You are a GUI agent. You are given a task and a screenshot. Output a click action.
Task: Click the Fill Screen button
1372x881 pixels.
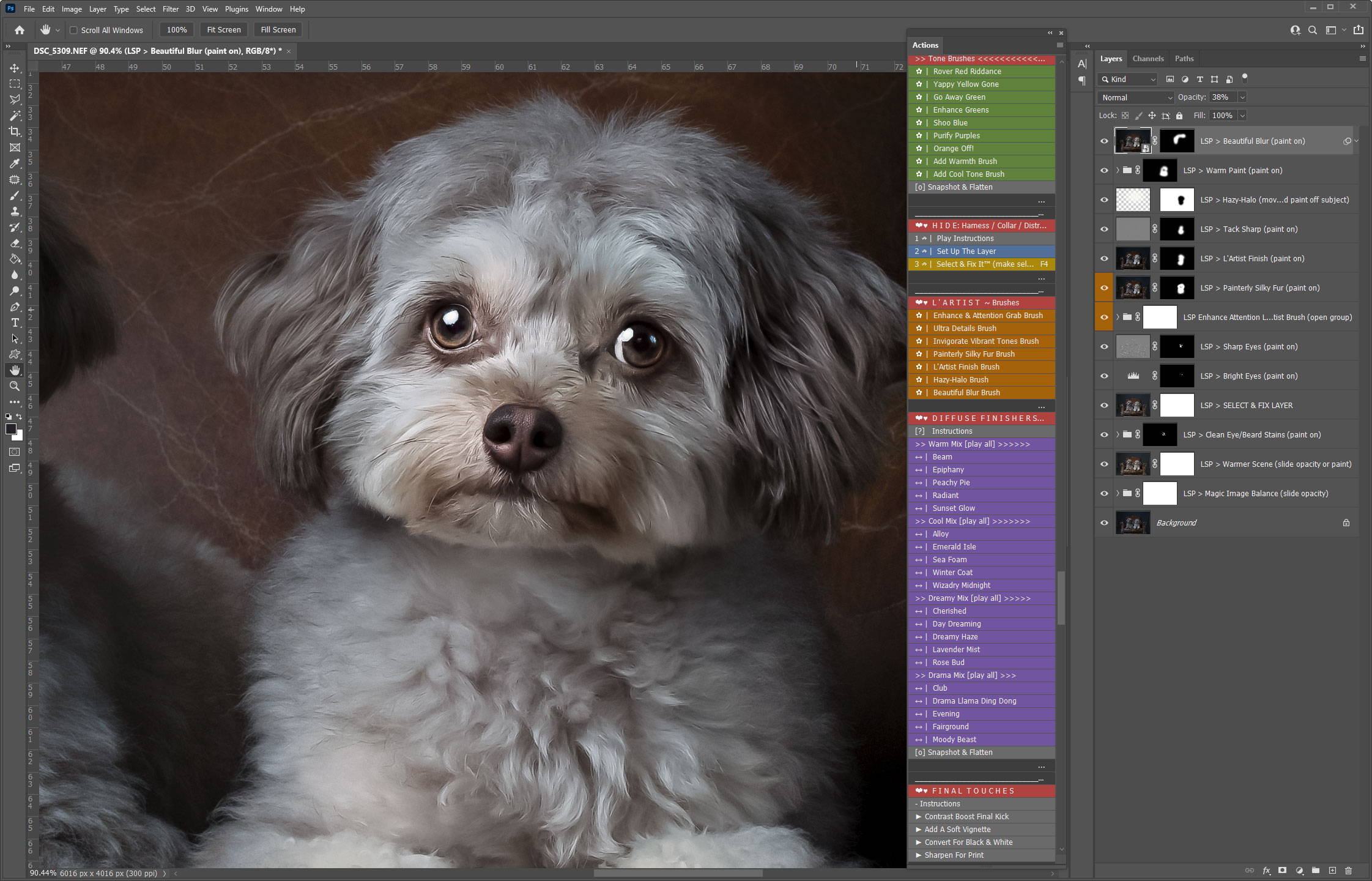coord(278,30)
